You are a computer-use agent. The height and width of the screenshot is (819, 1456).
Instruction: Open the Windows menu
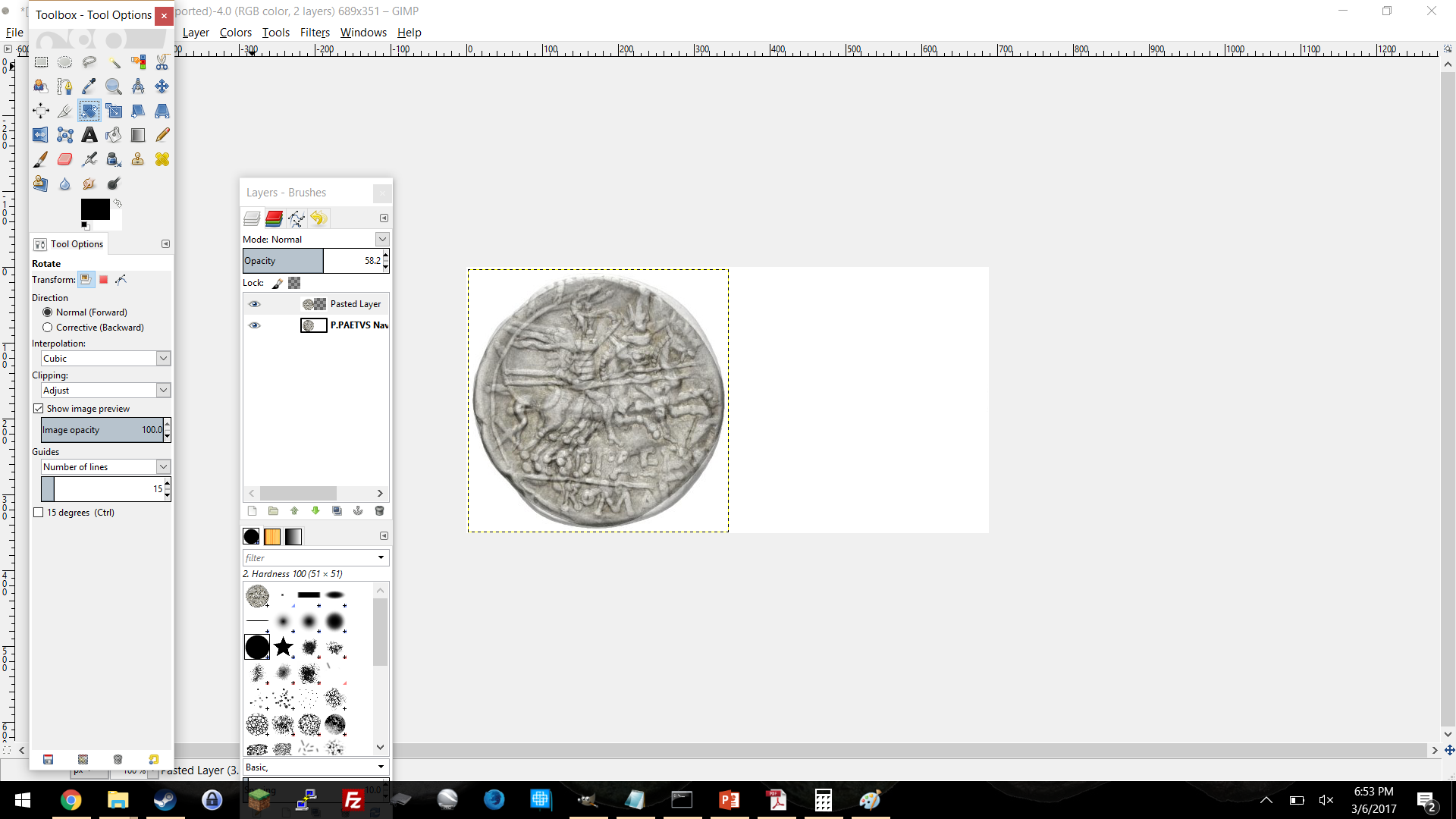[x=363, y=33]
